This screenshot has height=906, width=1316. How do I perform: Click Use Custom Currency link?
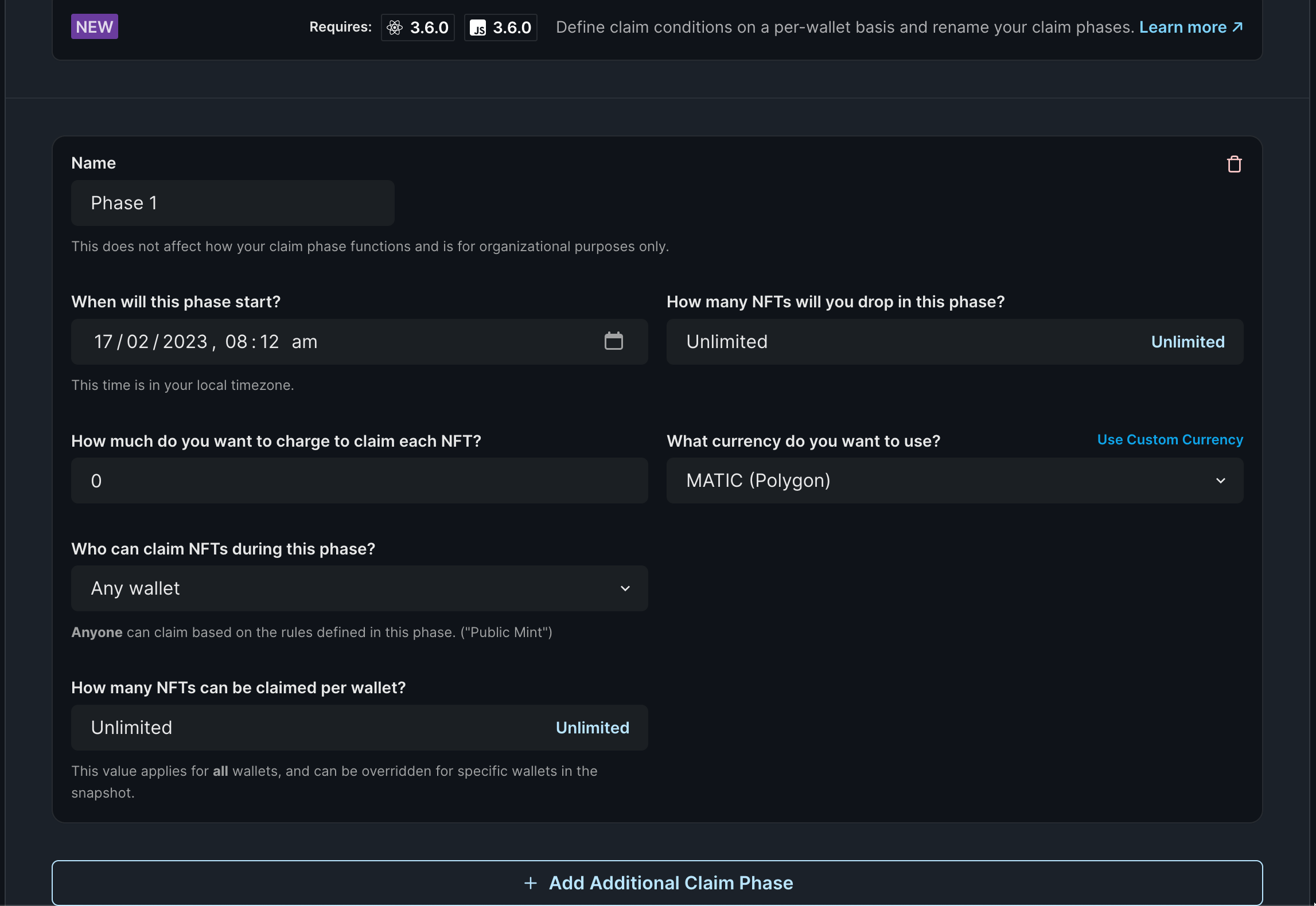[x=1170, y=440]
